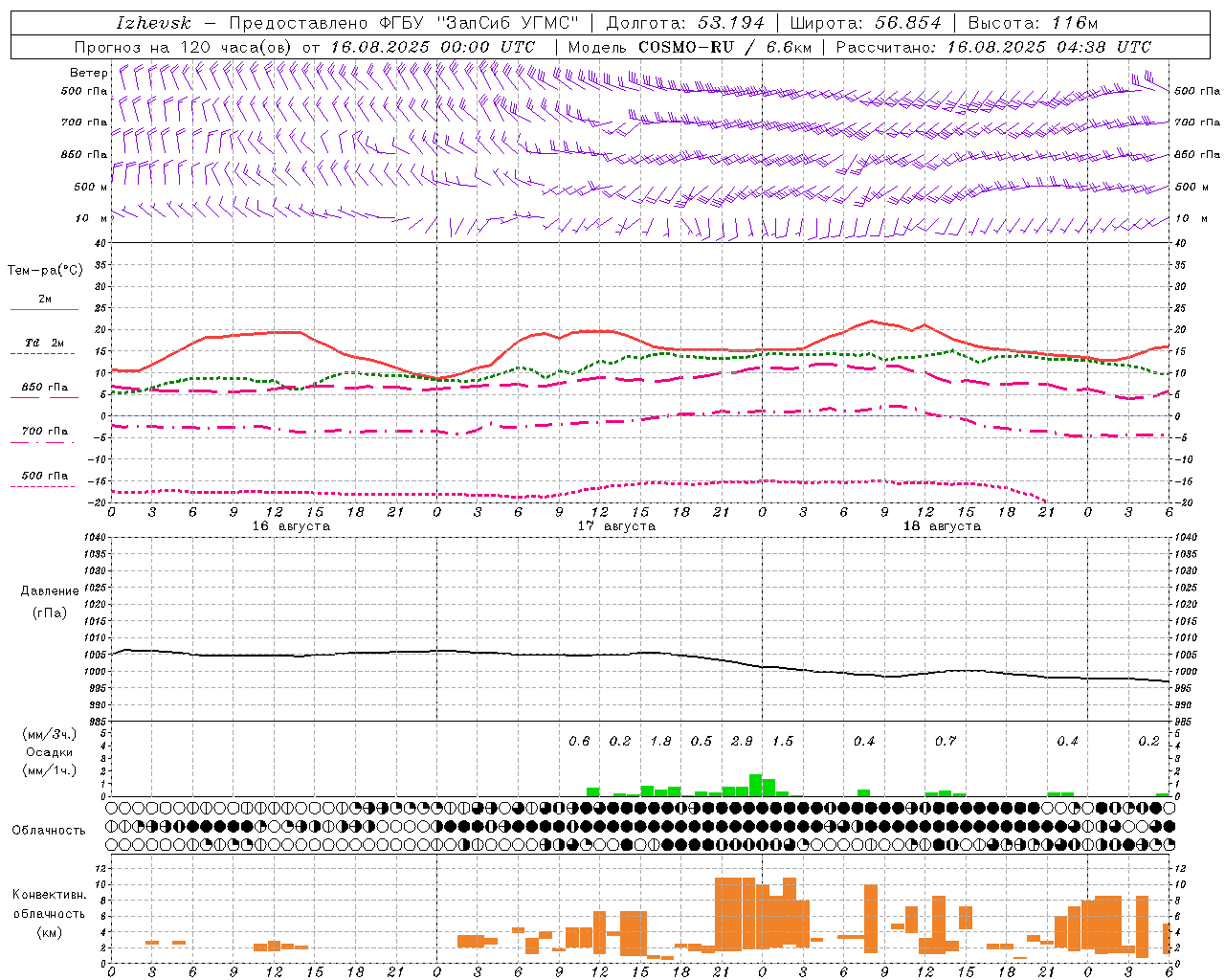The height and width of the screenshot is (980, 1225).
Task: Click the station name Izhevsk in the header
Action: tap(153, 23)
